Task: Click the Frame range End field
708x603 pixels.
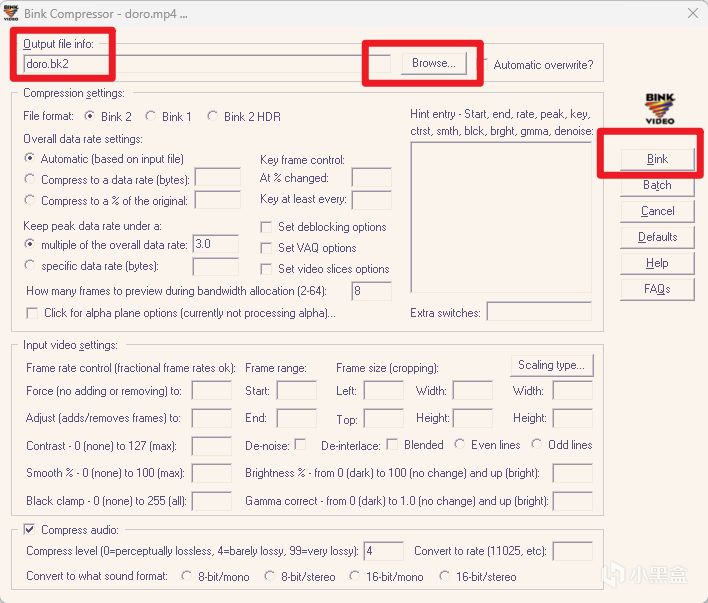Action: point(297,418)
